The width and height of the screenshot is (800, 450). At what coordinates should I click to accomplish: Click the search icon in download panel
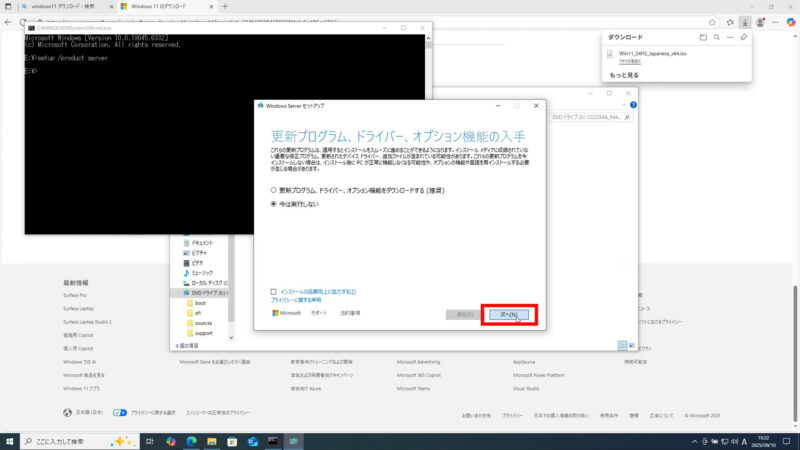(717, 37)
